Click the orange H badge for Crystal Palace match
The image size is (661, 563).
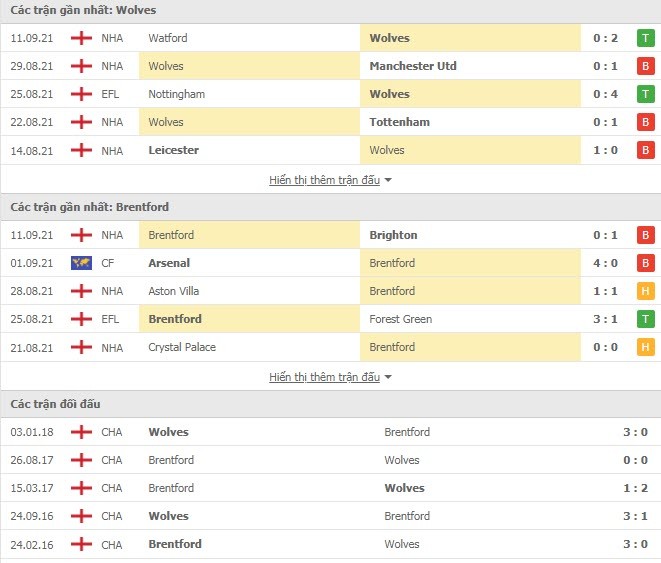[645, 347]
